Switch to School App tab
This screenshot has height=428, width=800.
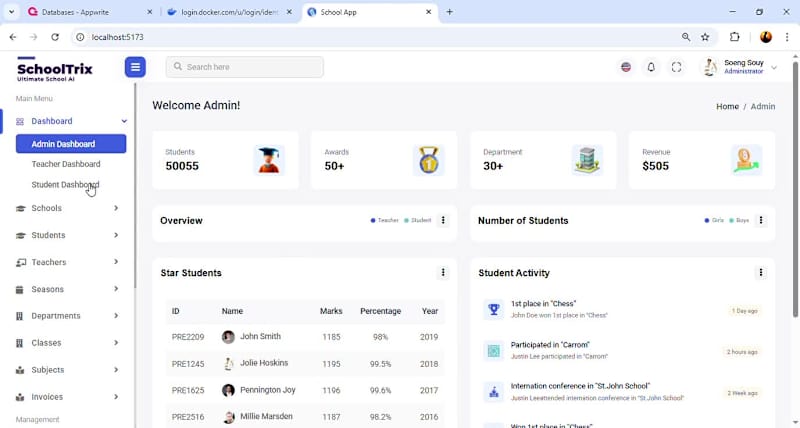[x=370, y=12]
